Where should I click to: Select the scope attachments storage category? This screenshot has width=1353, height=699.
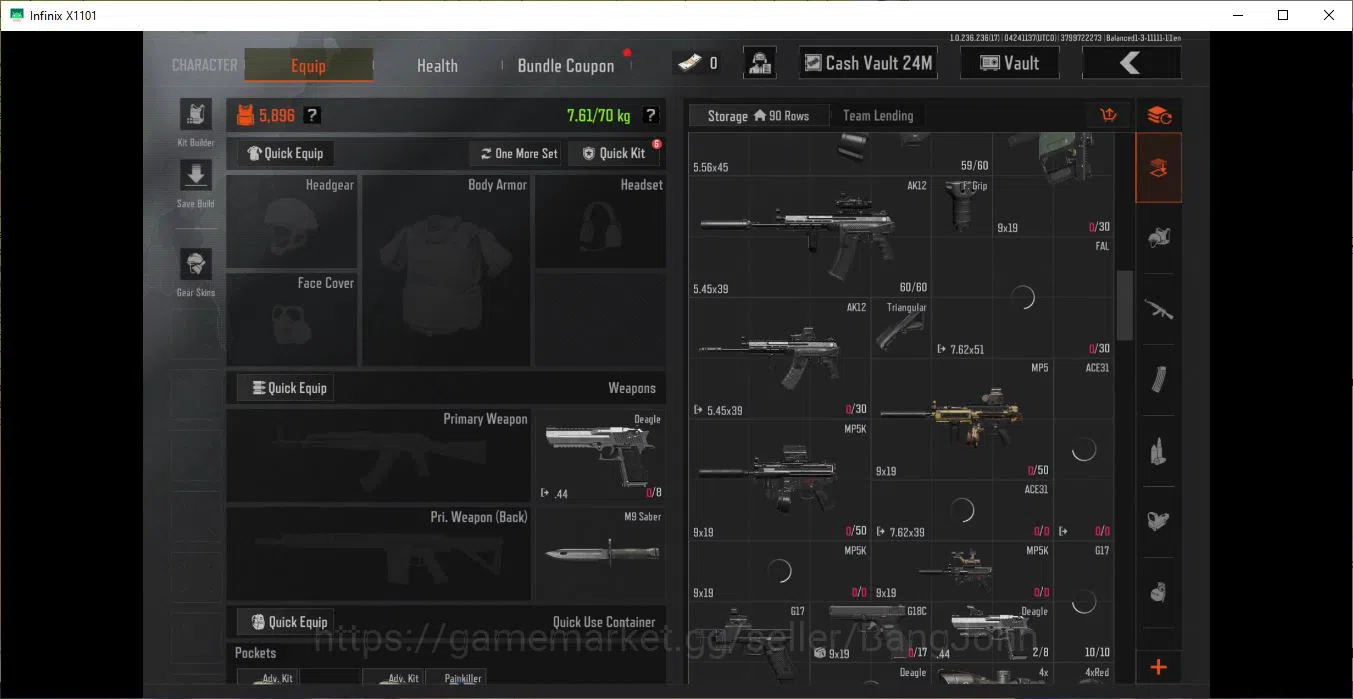pyautogui.click(x=1159, y=521)
